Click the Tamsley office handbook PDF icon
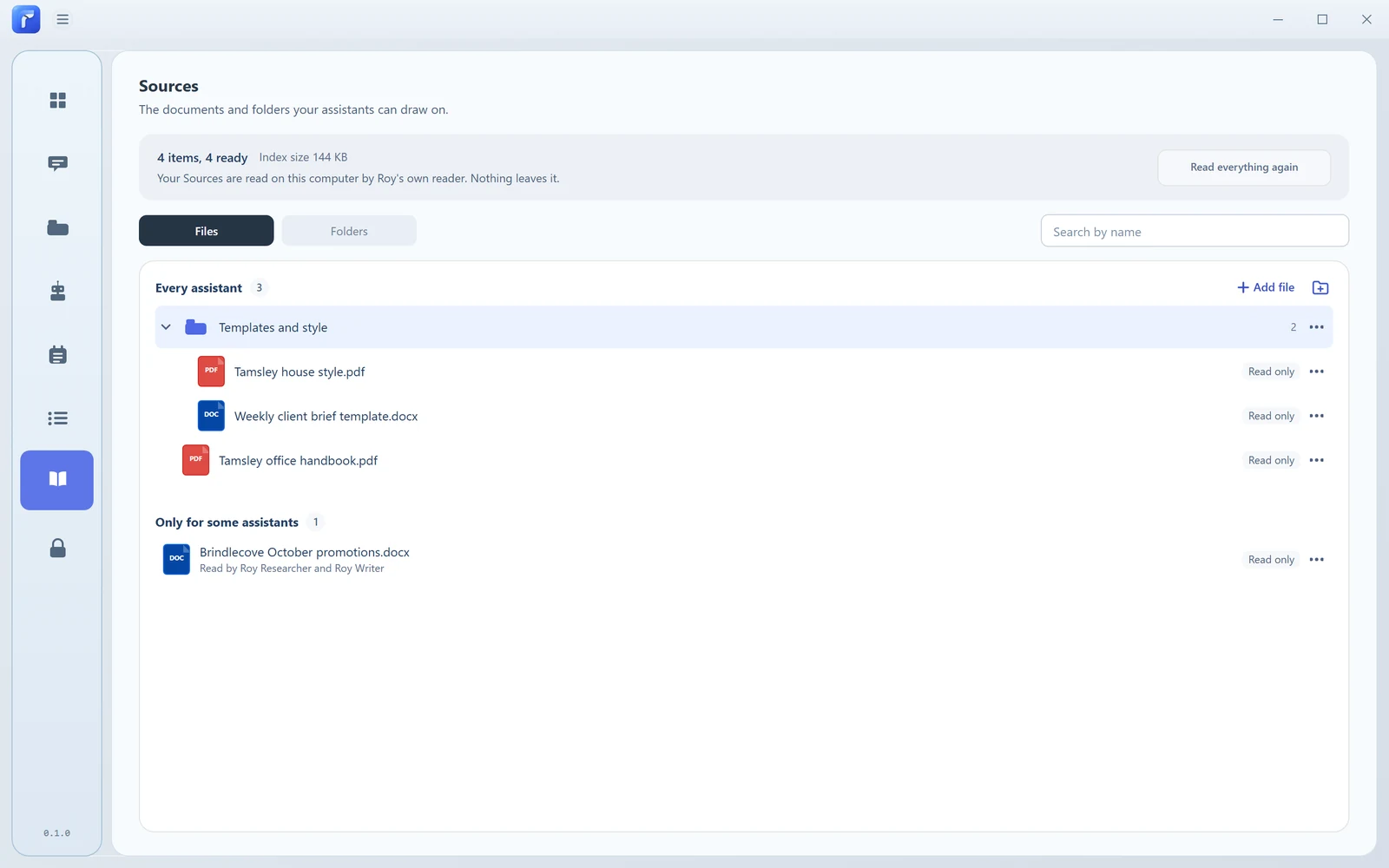This screenshot has width=1389, height=868. click(x=195, y=460)
